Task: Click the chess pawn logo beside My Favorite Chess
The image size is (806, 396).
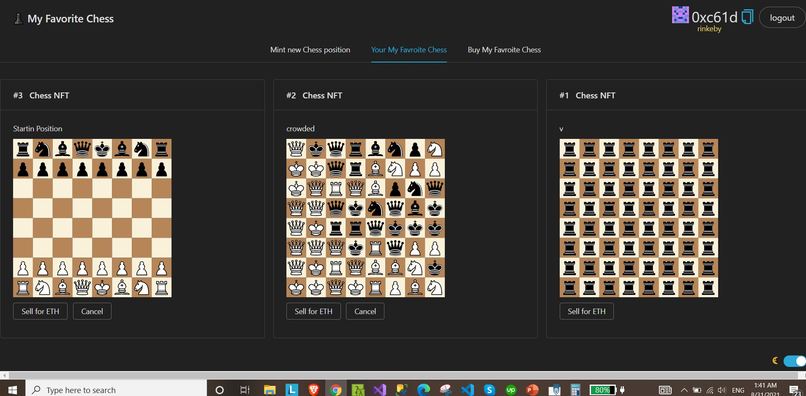Action: tap(18, 19)
